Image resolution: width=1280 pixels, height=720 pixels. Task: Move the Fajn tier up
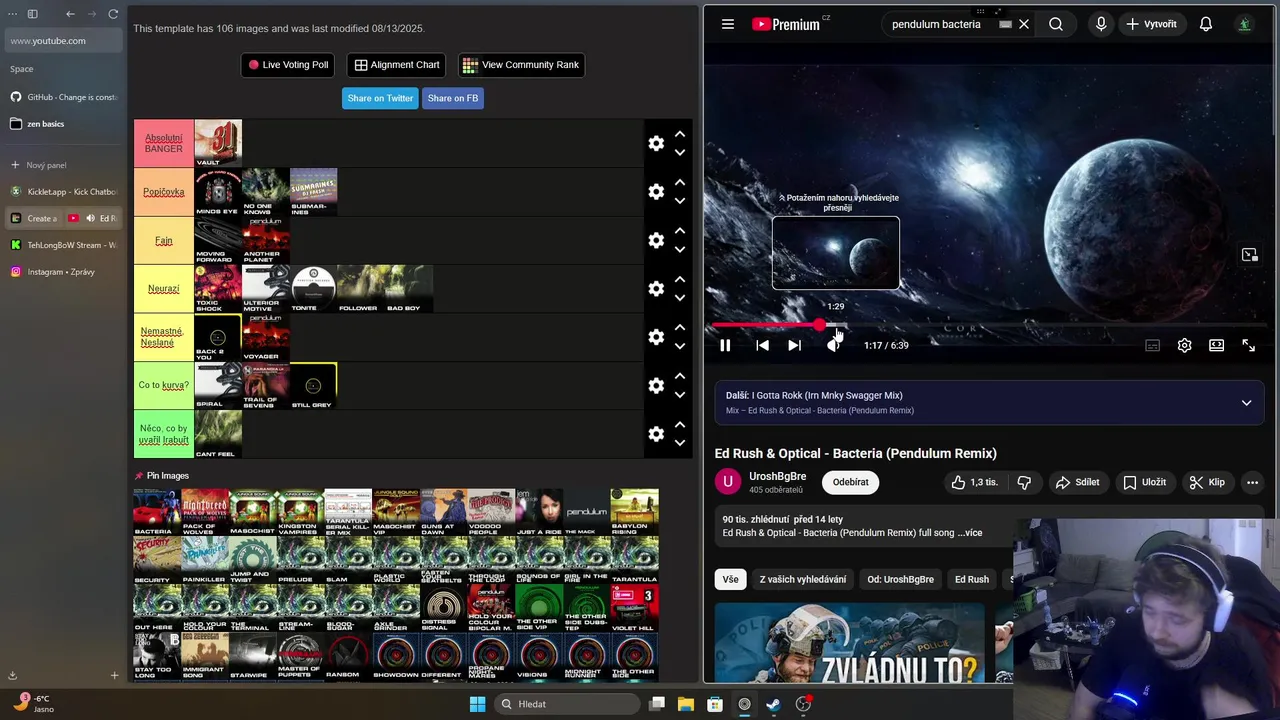[x=680, y=231]
